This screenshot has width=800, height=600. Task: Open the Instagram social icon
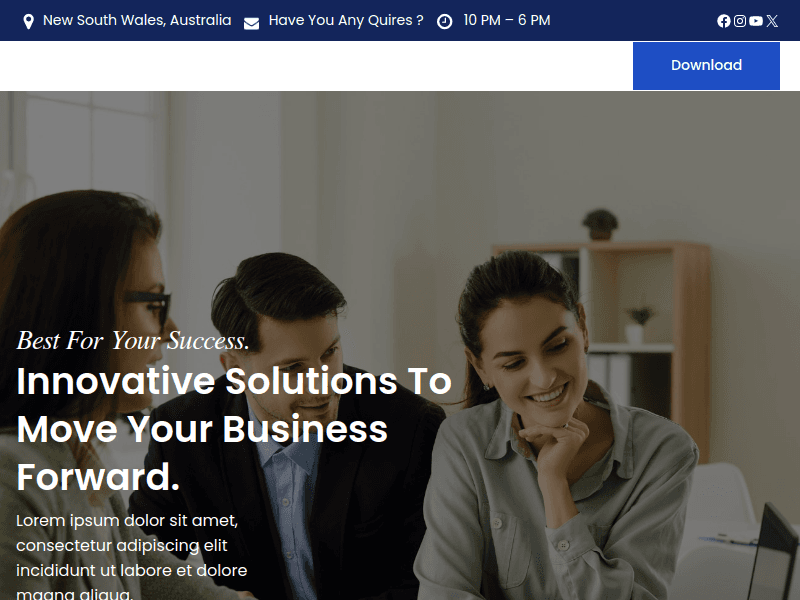740,21
